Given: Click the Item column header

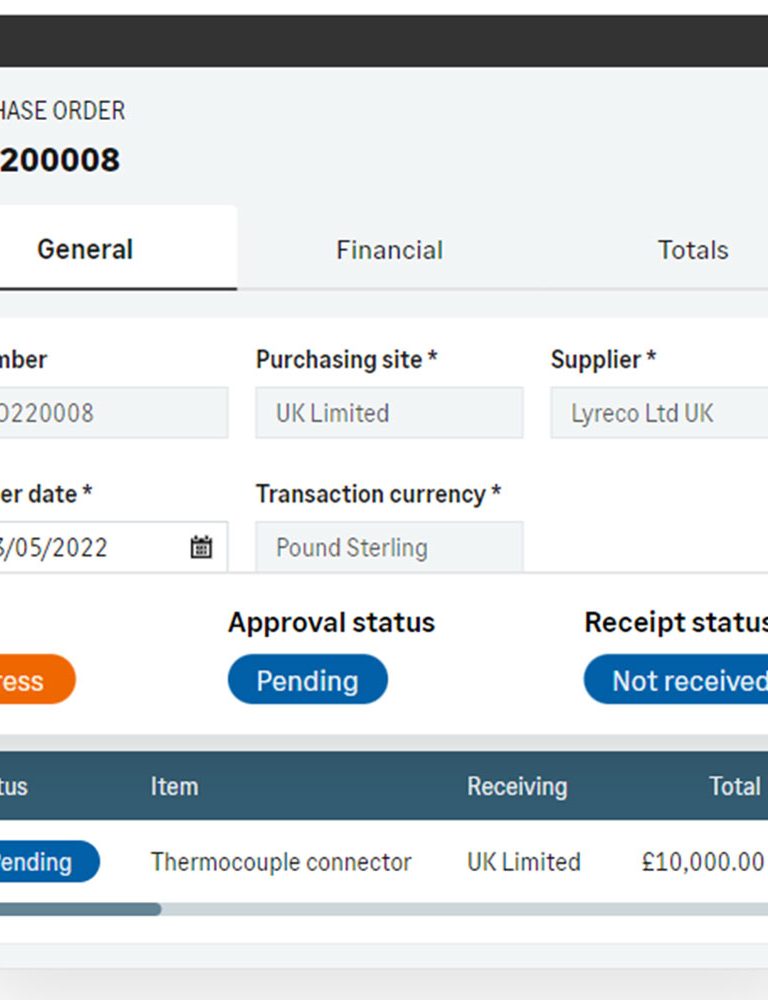Looking at the screenshot, I should [174, 786].
